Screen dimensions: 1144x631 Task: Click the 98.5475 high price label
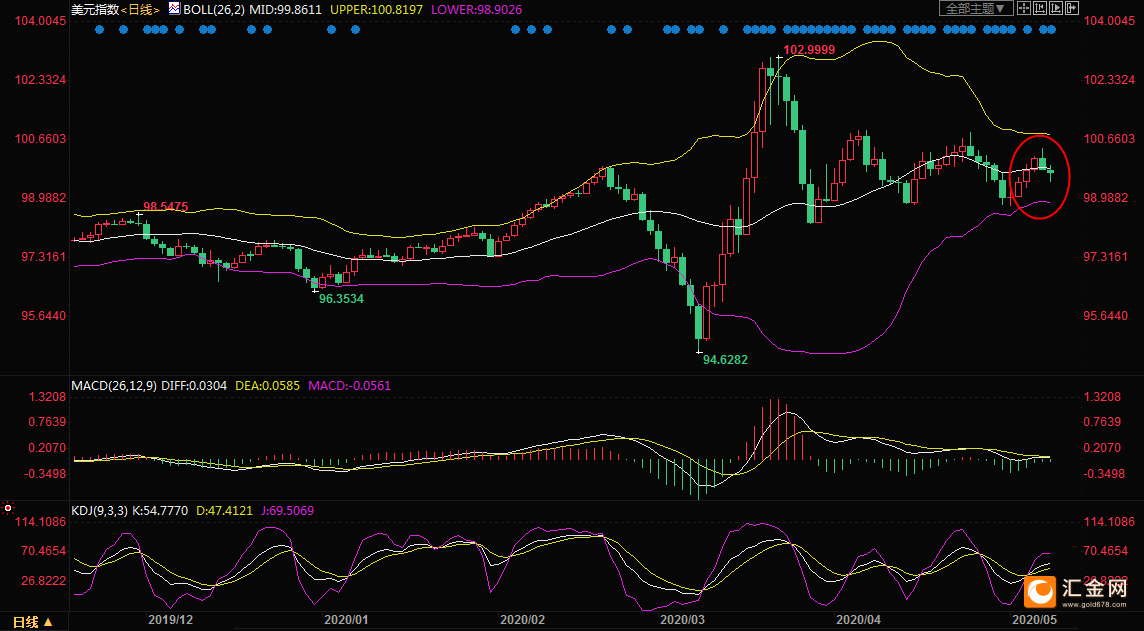tap(166, 207)
